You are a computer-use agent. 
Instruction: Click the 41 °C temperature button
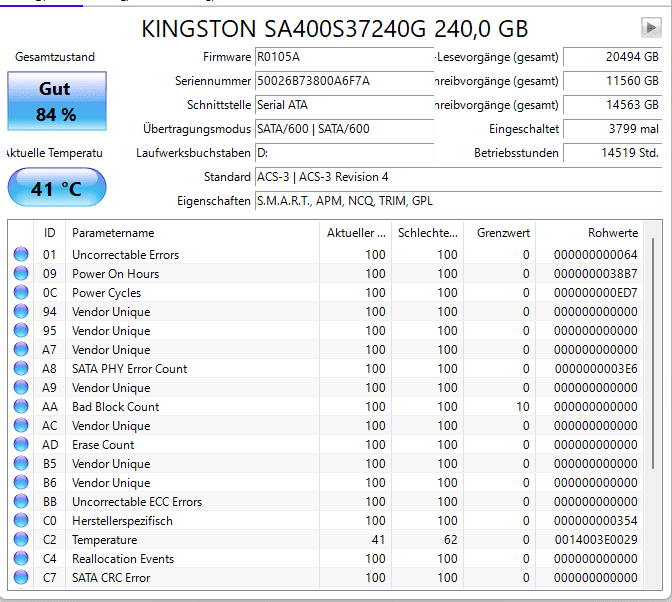coord(57,188)
